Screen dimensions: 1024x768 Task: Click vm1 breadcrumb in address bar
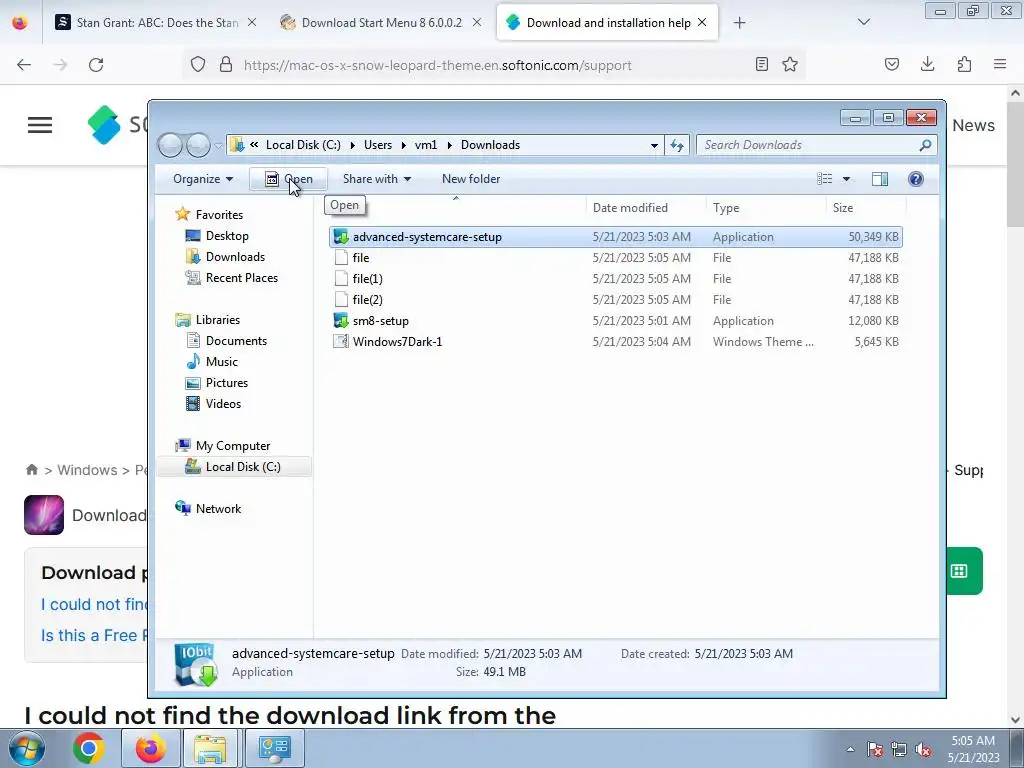426,145
